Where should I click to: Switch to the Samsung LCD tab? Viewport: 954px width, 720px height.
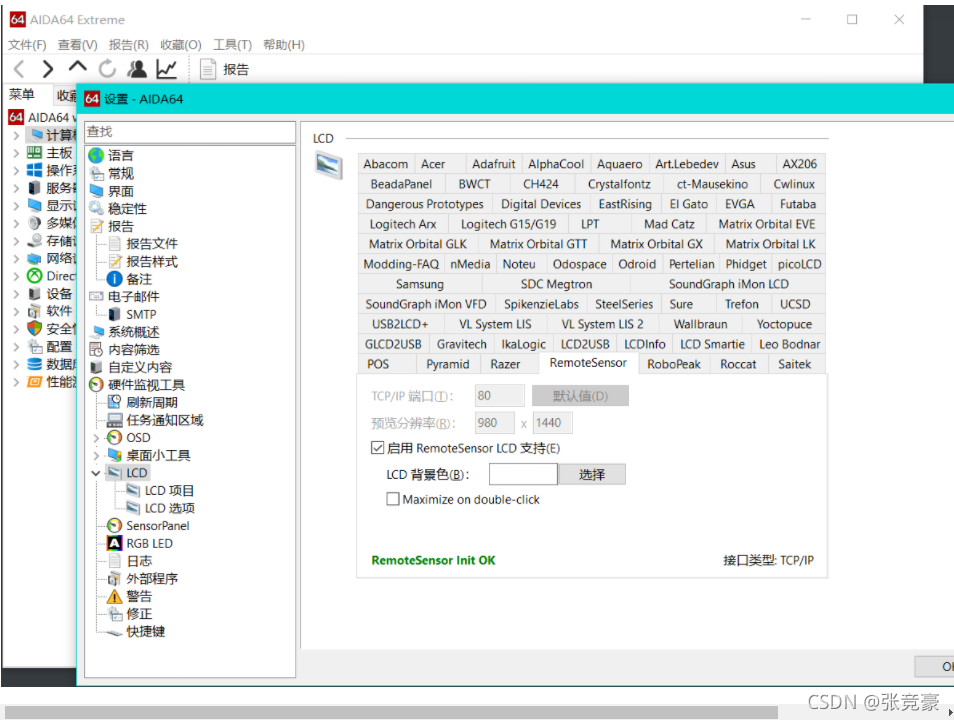(x=420, y=284)
